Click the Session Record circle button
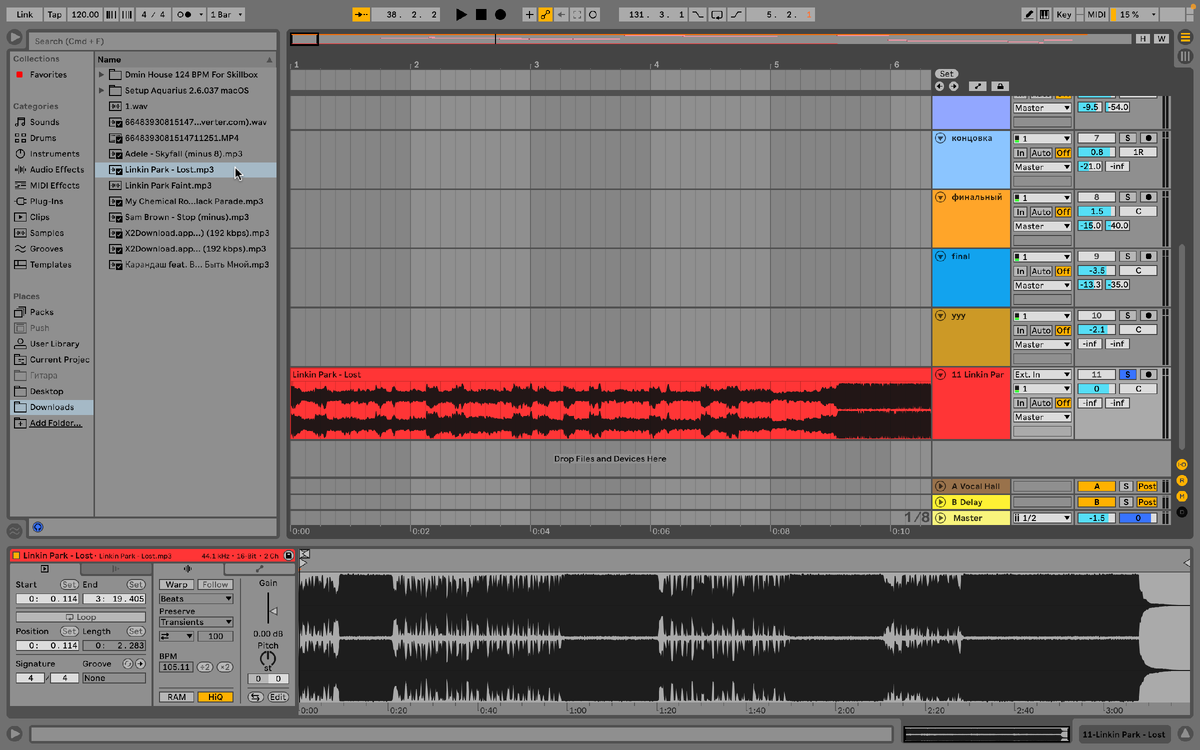 [x=593, y=15]
